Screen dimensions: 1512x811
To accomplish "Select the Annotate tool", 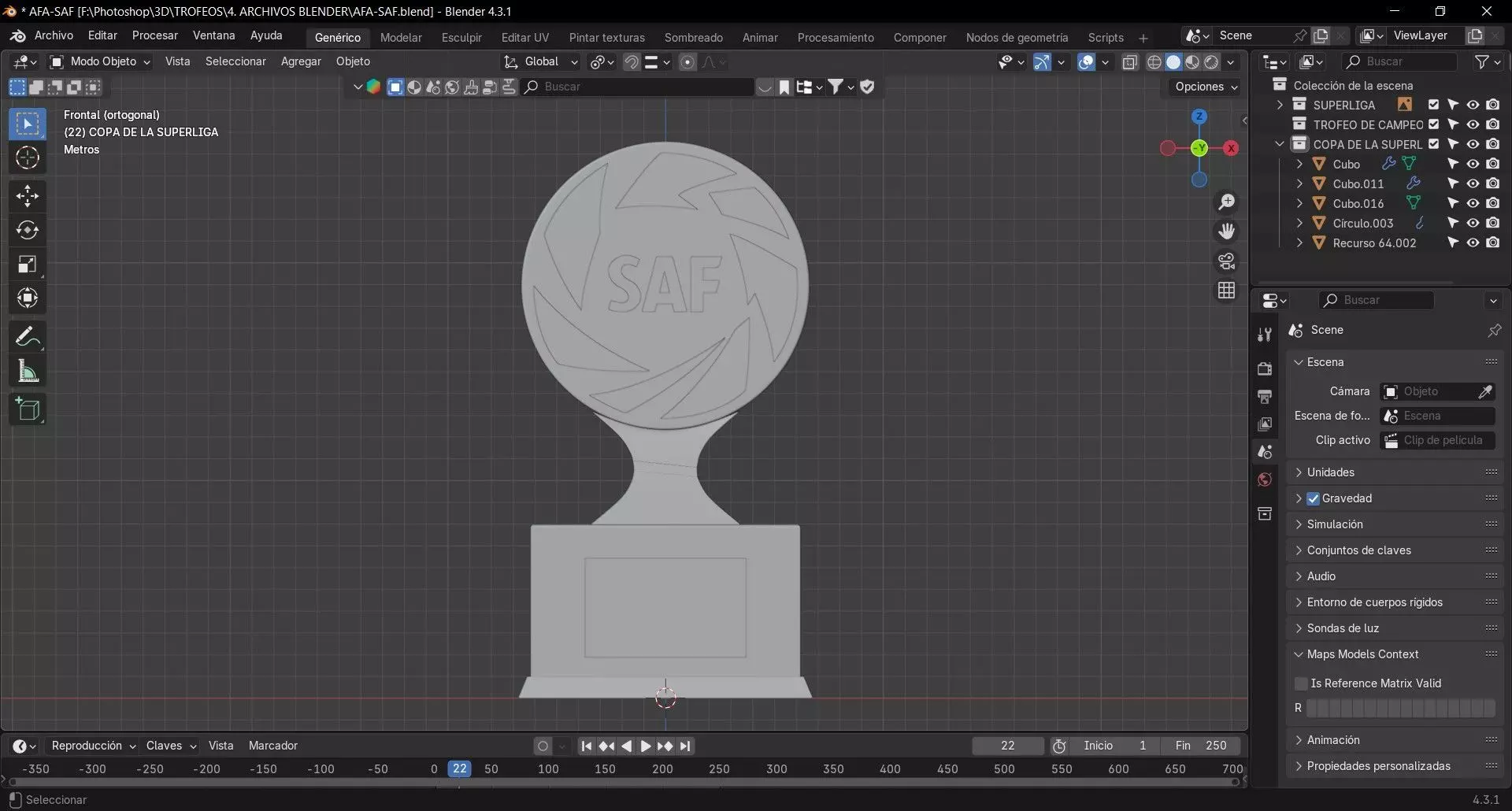I will click(28, 338).
